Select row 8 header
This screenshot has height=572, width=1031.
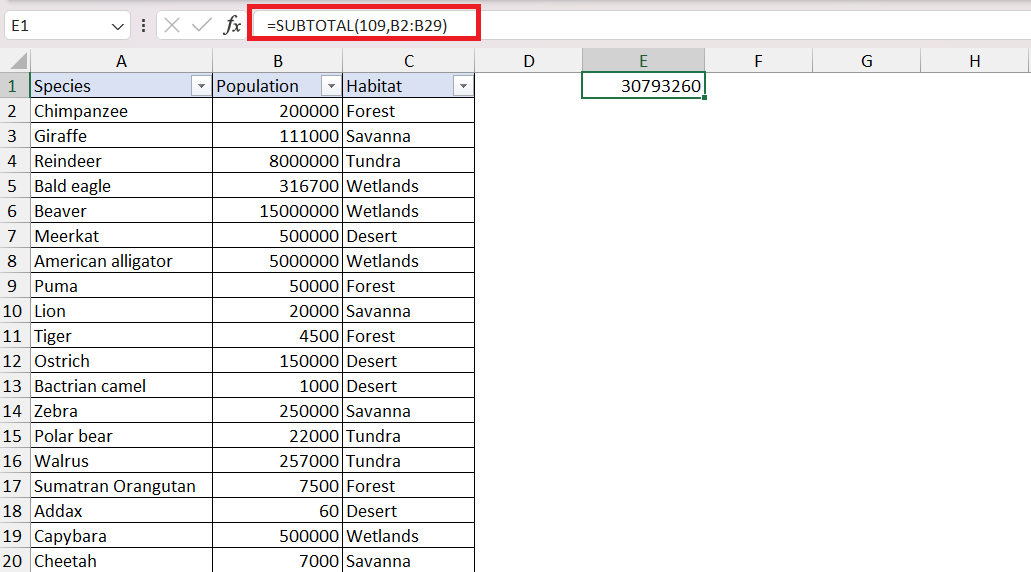(12, 261)
